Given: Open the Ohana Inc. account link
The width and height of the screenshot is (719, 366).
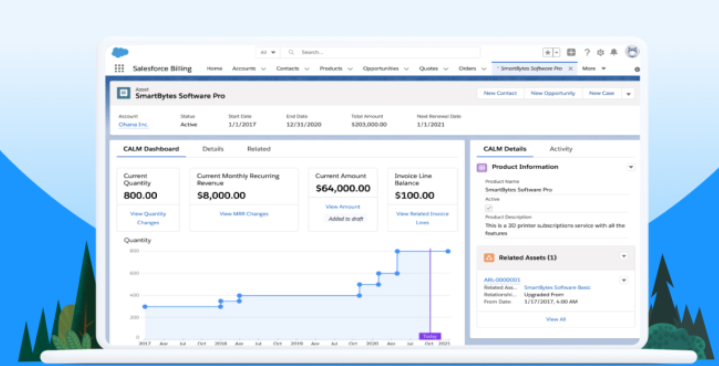Looking at the screenshot, I should 133,125.
